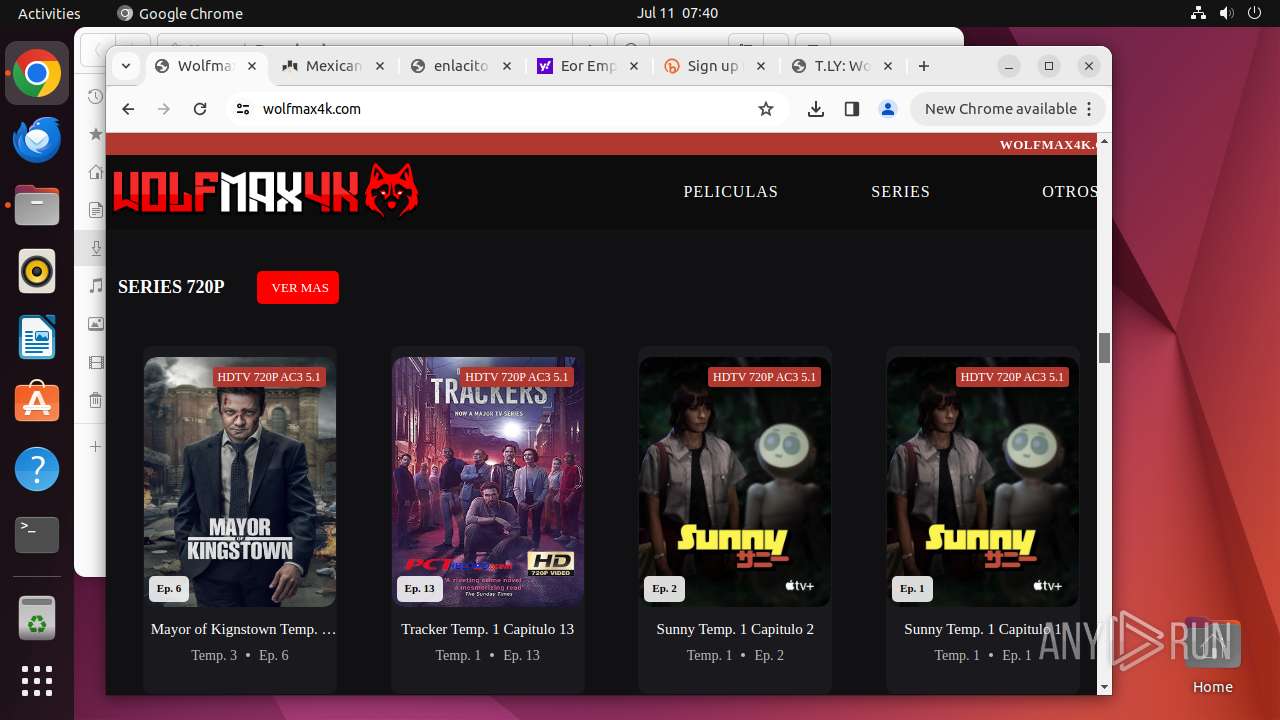This screenshot has height=720, width=1280.
Task: Launch Rhythmbox from the dock
Action: (x=37, y=272)
